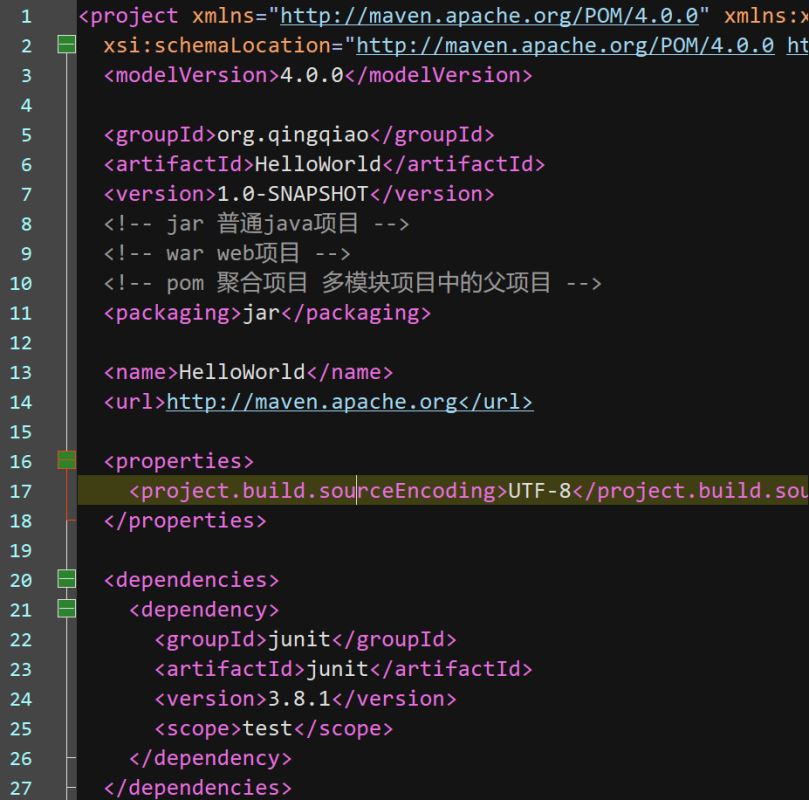
Task: Click the HelloWorld artifactId value
Action: pos(318,165)
